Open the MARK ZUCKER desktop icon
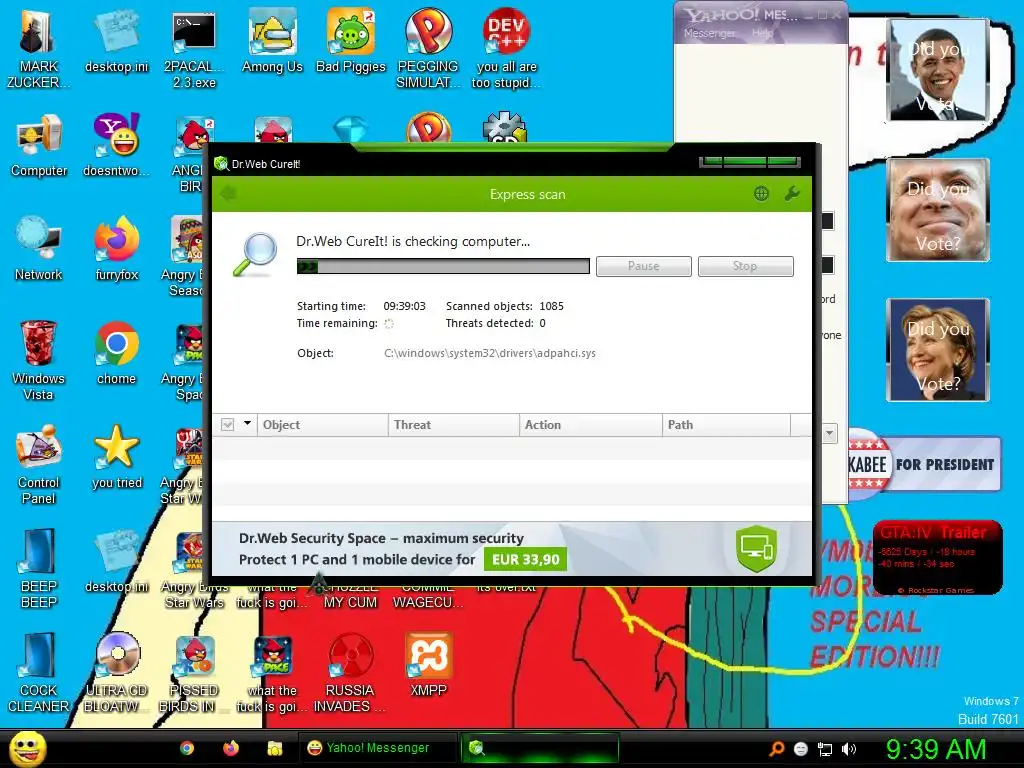Screen dimensions: 1024x768 point(38,50)
